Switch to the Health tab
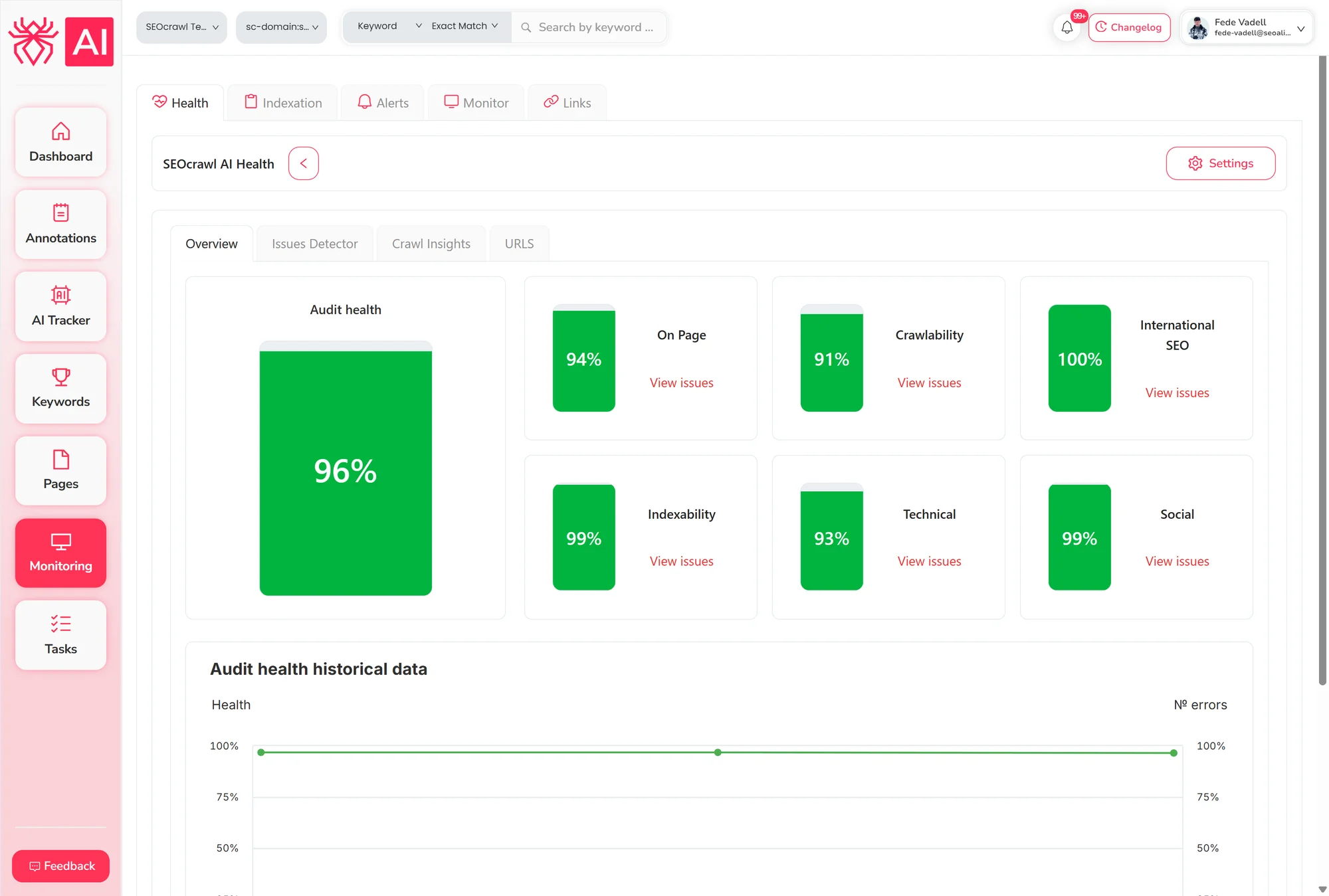 pyautogui.click(x=180, y=103)
